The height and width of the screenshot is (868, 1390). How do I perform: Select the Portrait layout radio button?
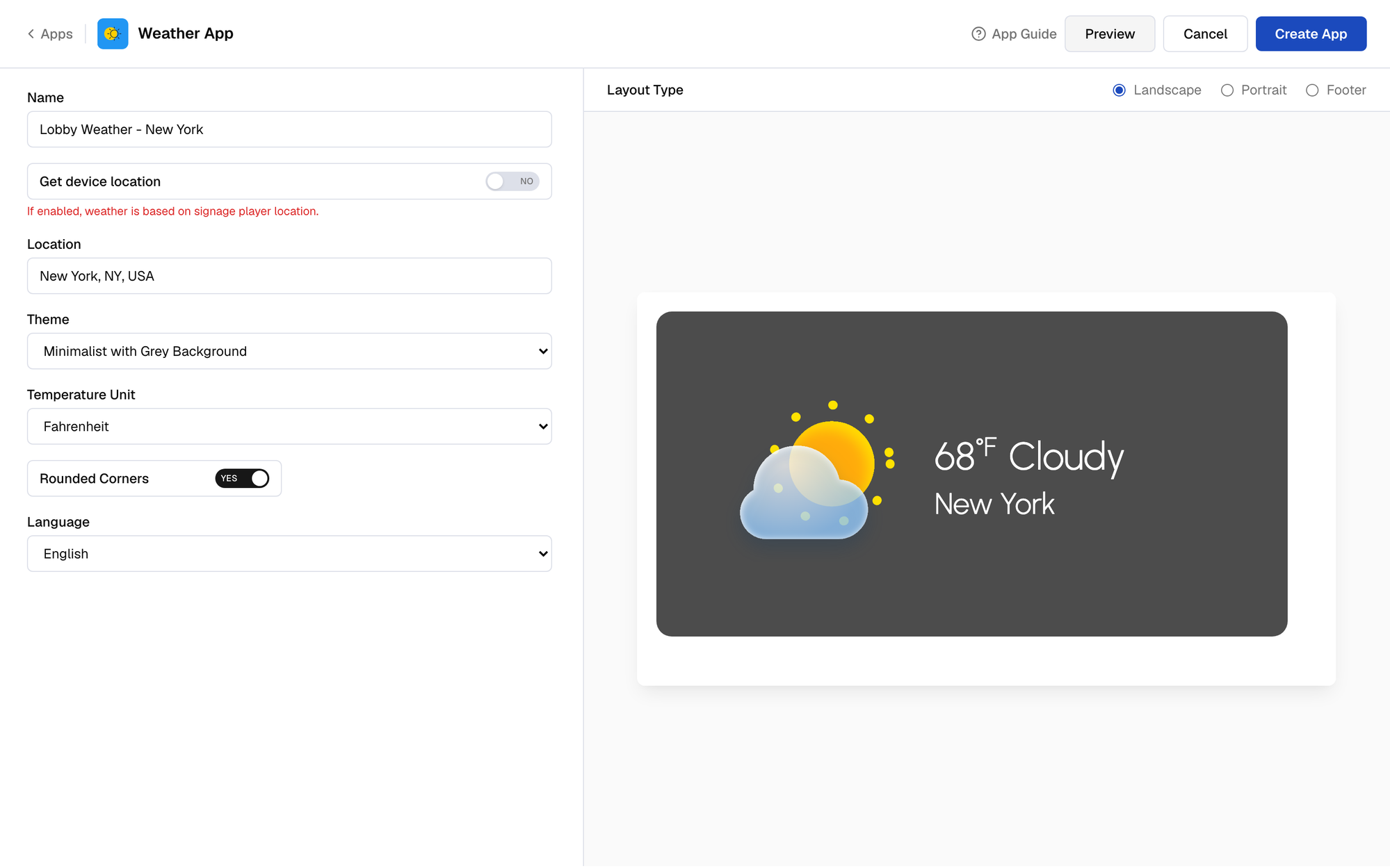click(1227, 90)
